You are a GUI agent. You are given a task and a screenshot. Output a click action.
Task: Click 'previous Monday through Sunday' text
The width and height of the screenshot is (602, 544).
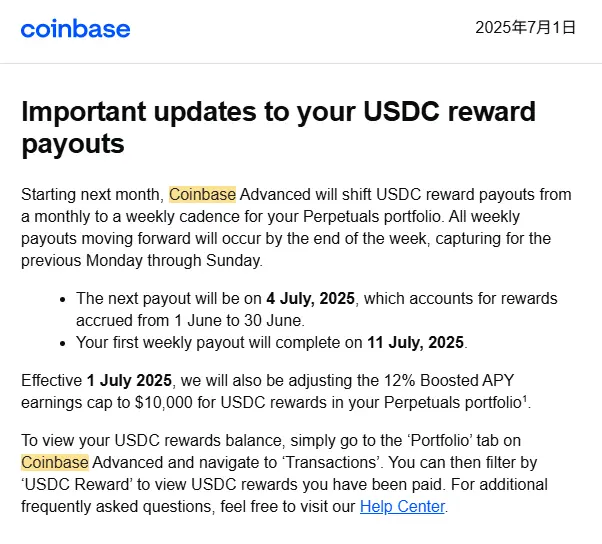(141, 260)
